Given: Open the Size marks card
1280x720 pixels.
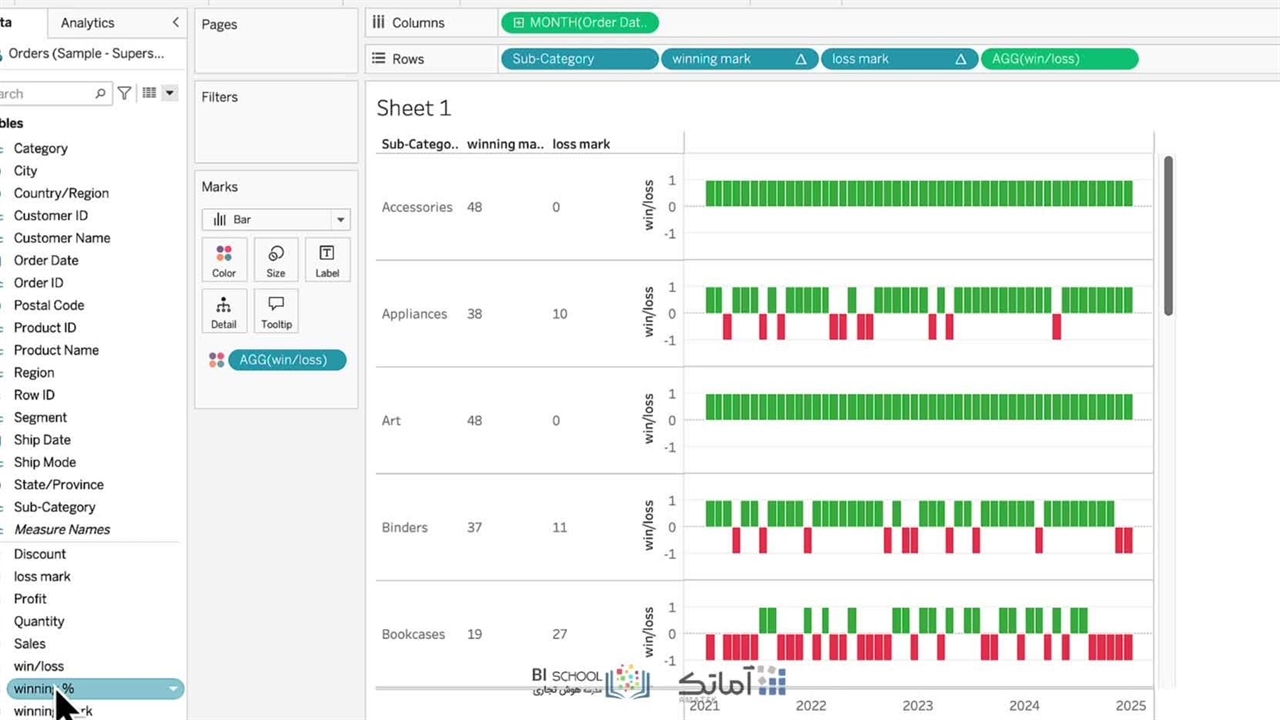Looking at the screenshot, I should pos(276,259).
